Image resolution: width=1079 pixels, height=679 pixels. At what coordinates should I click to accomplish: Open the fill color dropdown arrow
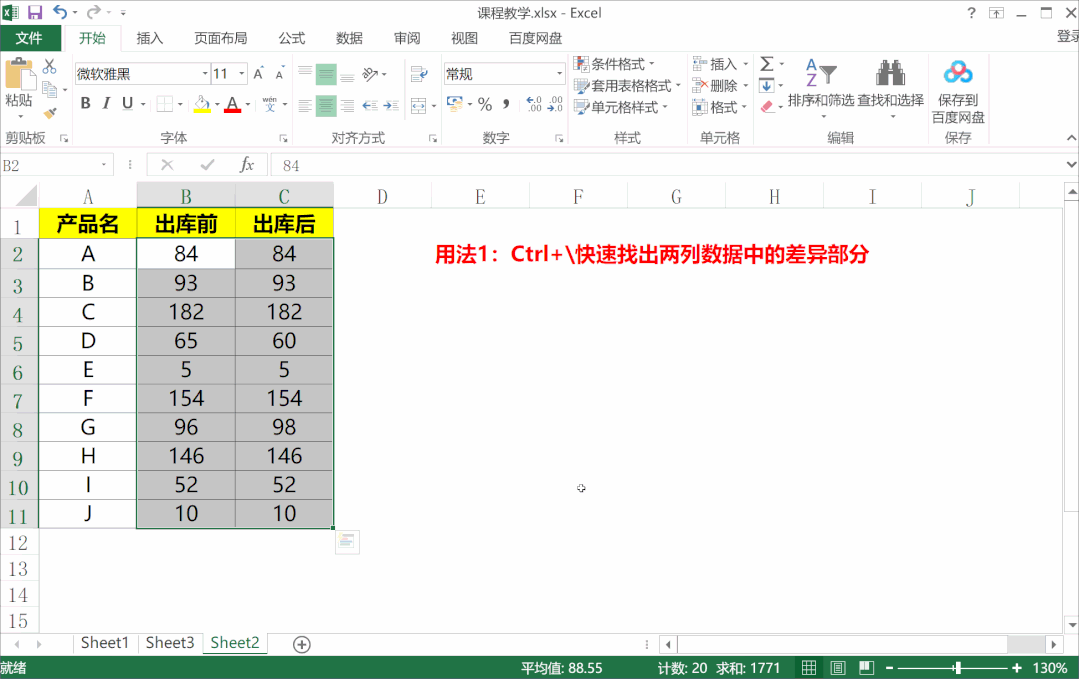(x=217, y=105)
